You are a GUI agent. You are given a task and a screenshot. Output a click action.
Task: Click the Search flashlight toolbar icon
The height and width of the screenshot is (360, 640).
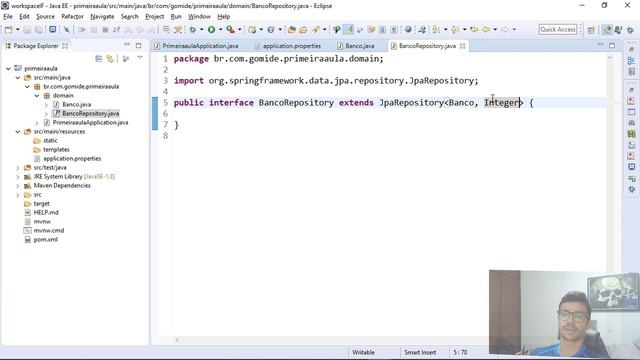(x=316, y=30)
